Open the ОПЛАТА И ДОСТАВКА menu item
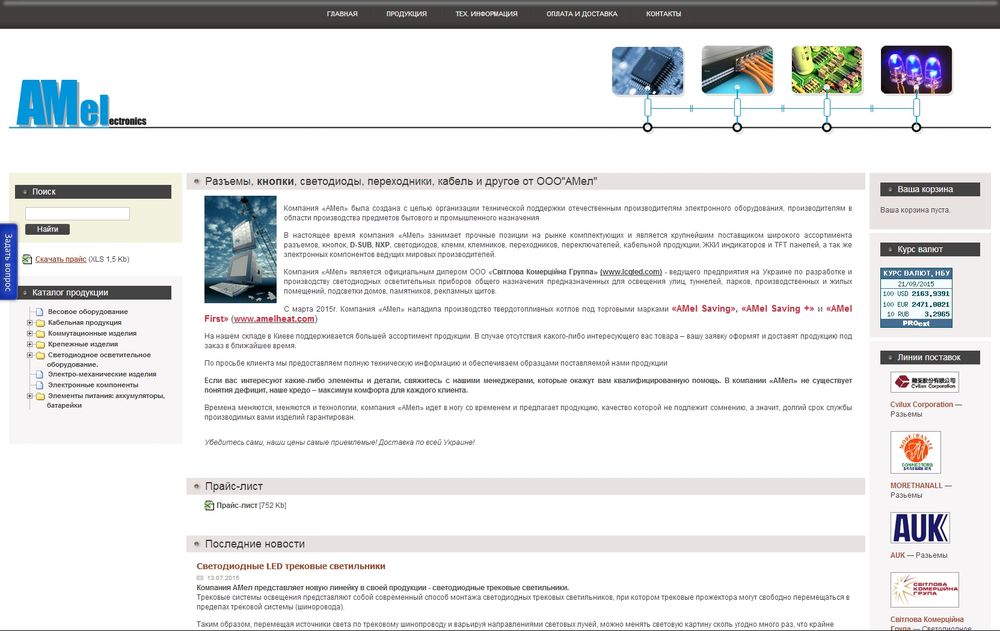 click(582, 13)
